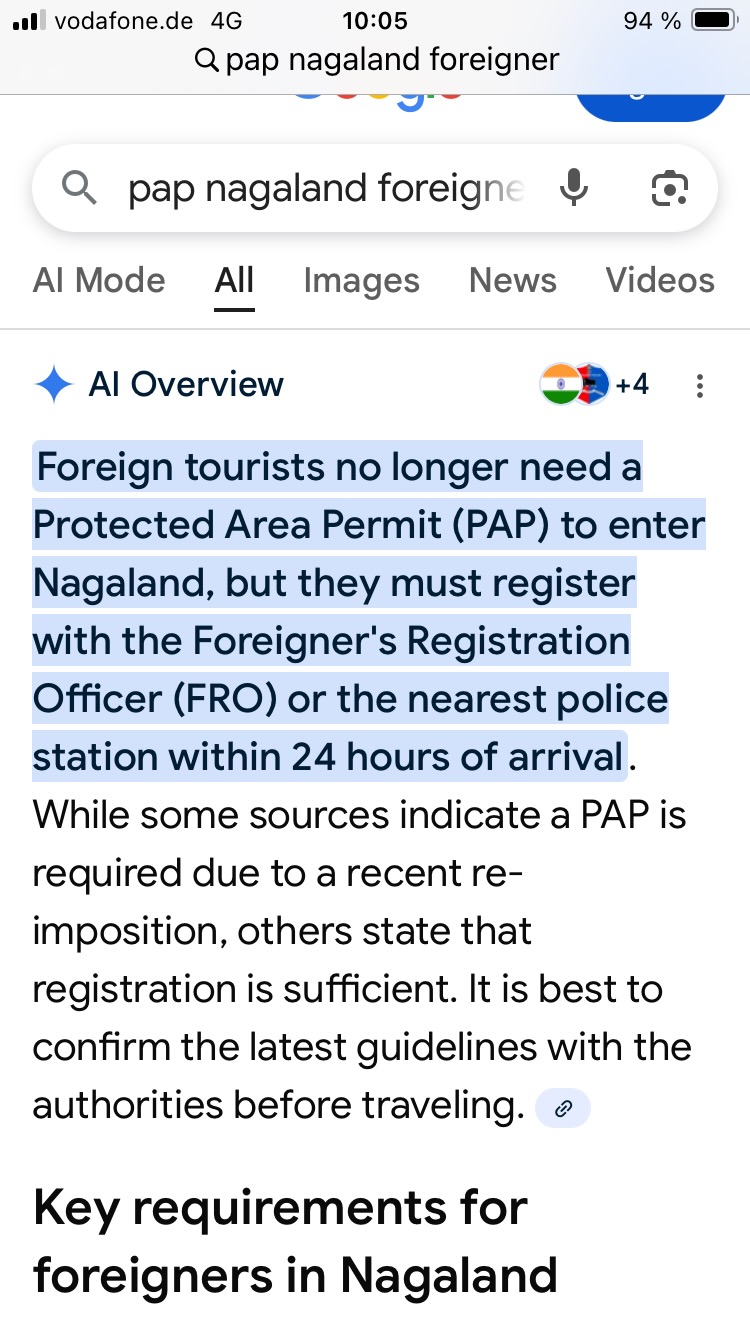Tap the partially visible blue sign-in button
This screenshot has width=750, height=1334.
[x=651, y=105]
